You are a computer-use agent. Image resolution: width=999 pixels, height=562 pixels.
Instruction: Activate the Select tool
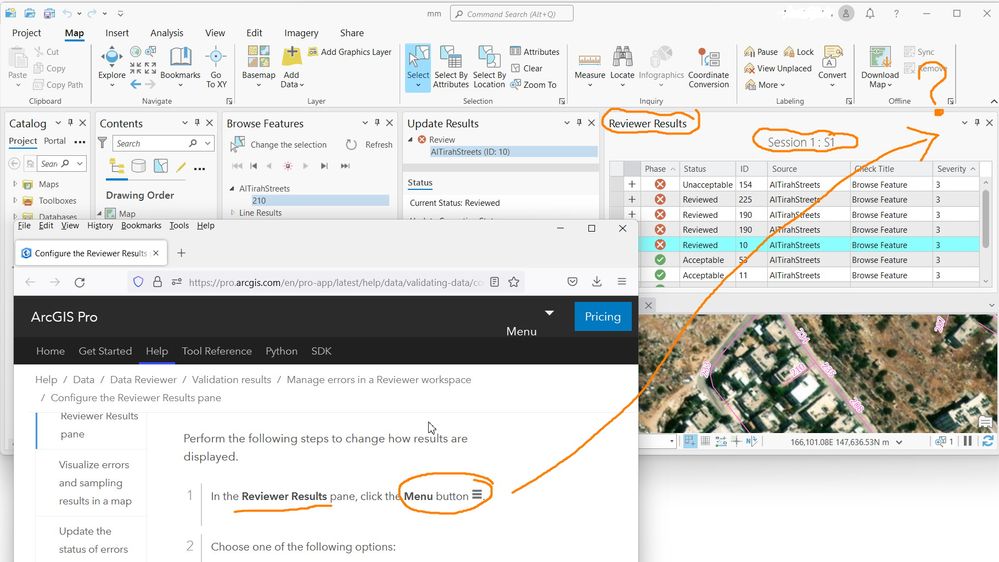(x=418, y=66)
